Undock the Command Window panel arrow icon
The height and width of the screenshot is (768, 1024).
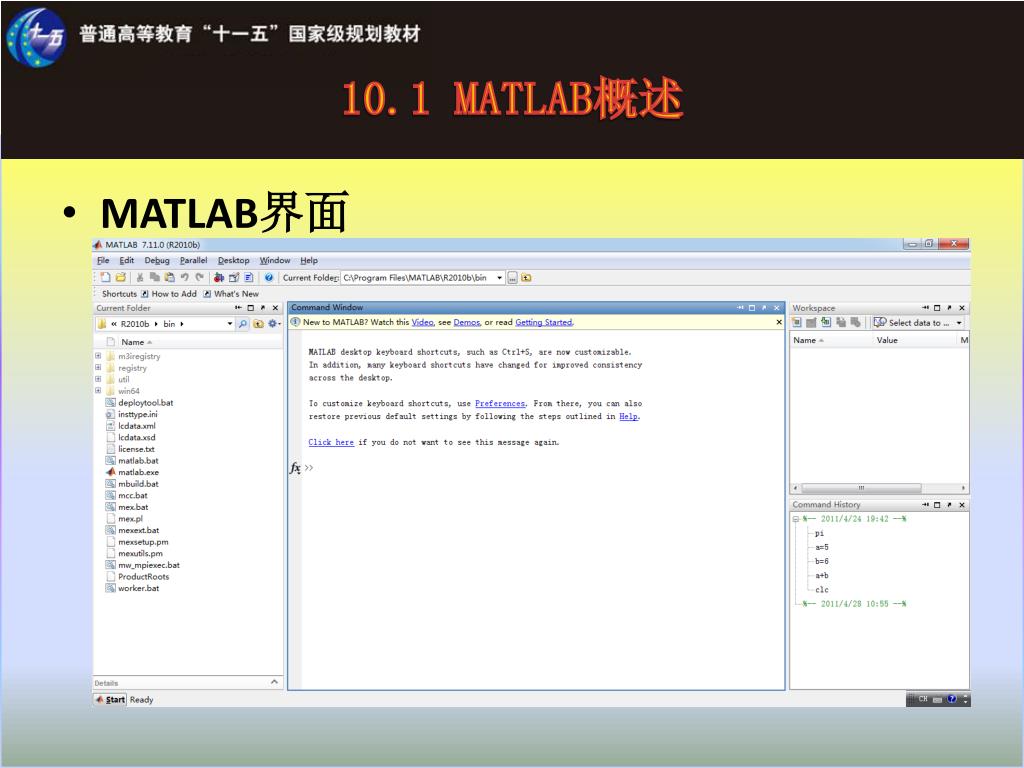click(x=764, y=308)
